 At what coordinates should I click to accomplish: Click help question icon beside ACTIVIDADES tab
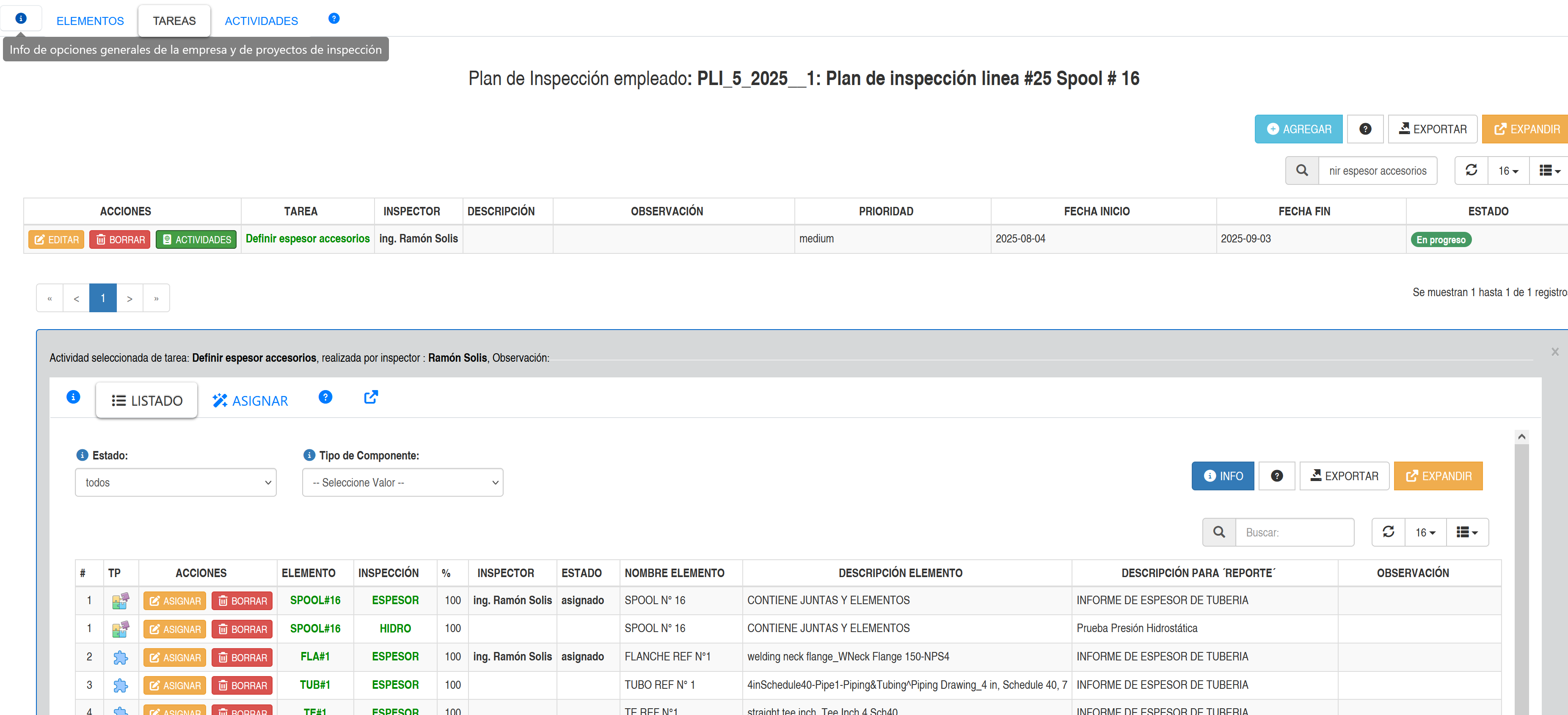coord(333,18)
